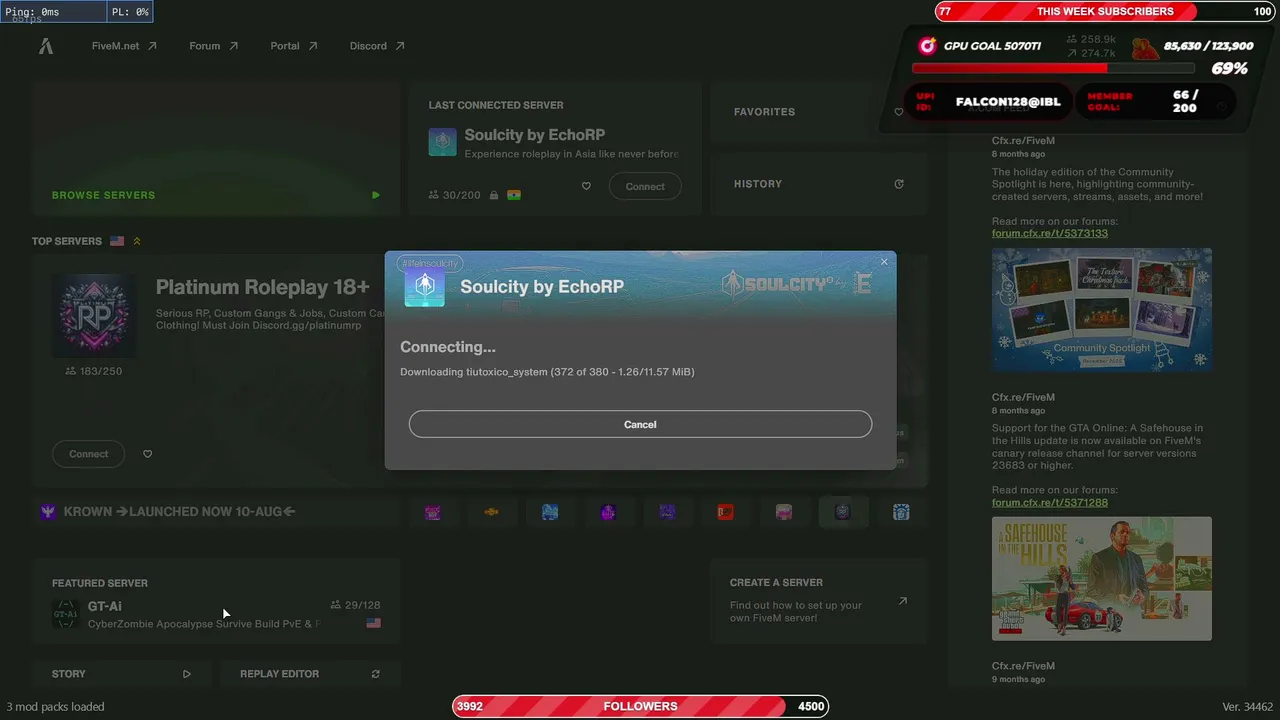The height and width of the screenshot is (720, 1280).
Task: Click the Ver. 34462 version label
Action: (x=1248, y=707)
